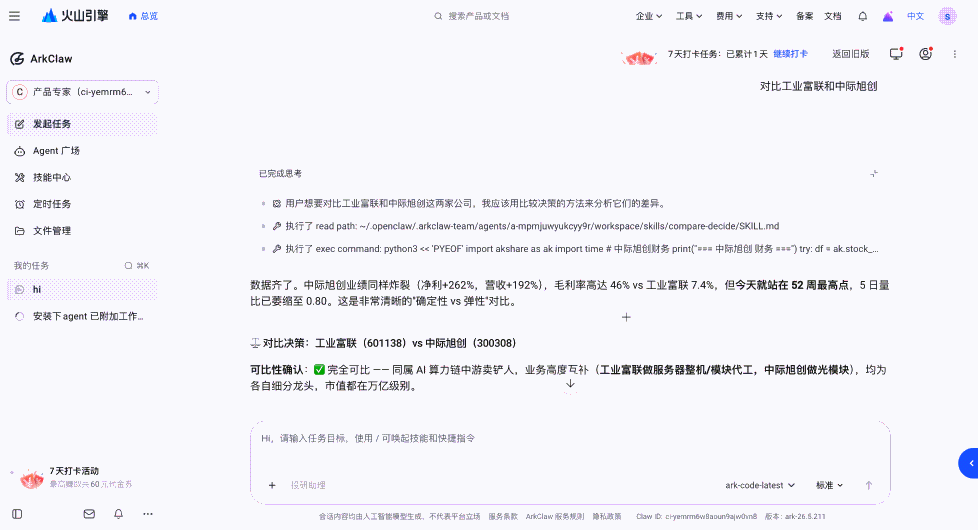978x530 pixels.
Task: Open 文件管理
Action: (82, 231)
